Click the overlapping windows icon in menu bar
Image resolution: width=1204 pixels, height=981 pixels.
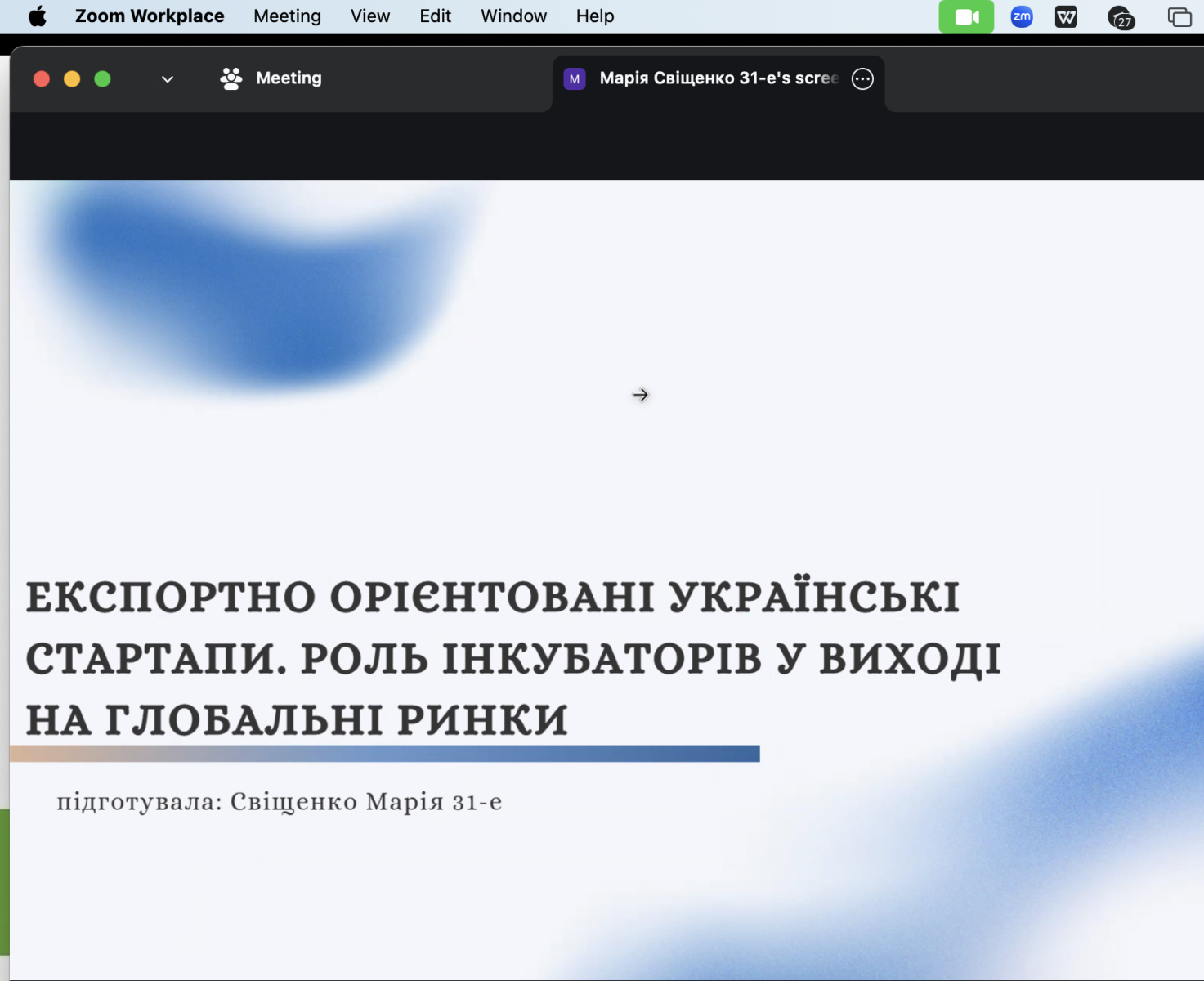[1179, 17]
